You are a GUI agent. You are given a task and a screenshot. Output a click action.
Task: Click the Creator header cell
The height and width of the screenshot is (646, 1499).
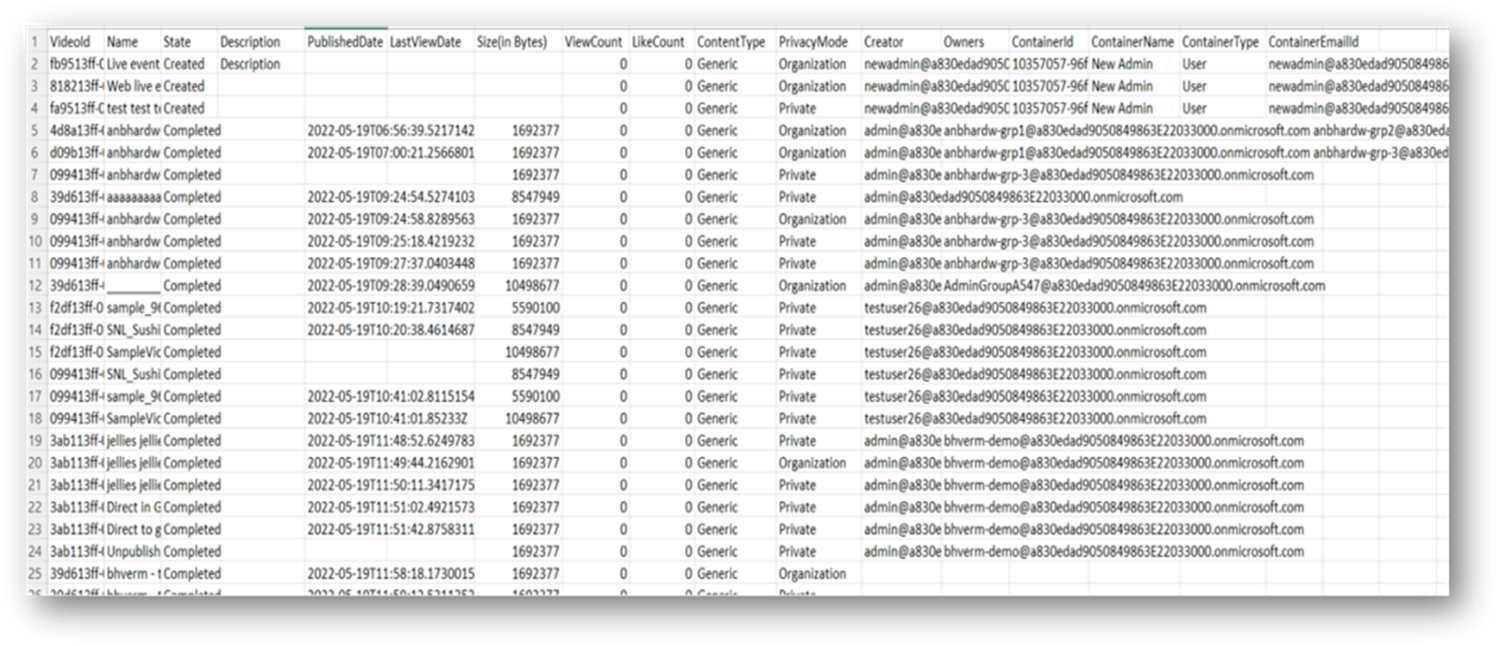pyautogui.click(x=901, y=42)
